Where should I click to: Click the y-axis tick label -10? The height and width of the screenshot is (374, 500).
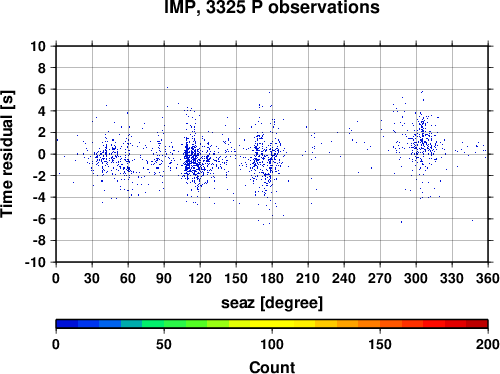click(35, 262)
